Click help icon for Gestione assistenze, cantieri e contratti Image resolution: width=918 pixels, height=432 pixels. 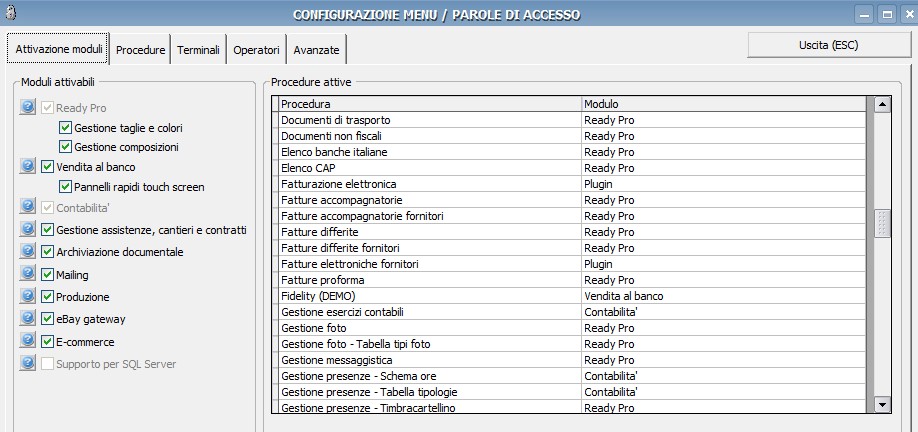tap(28, 230)
